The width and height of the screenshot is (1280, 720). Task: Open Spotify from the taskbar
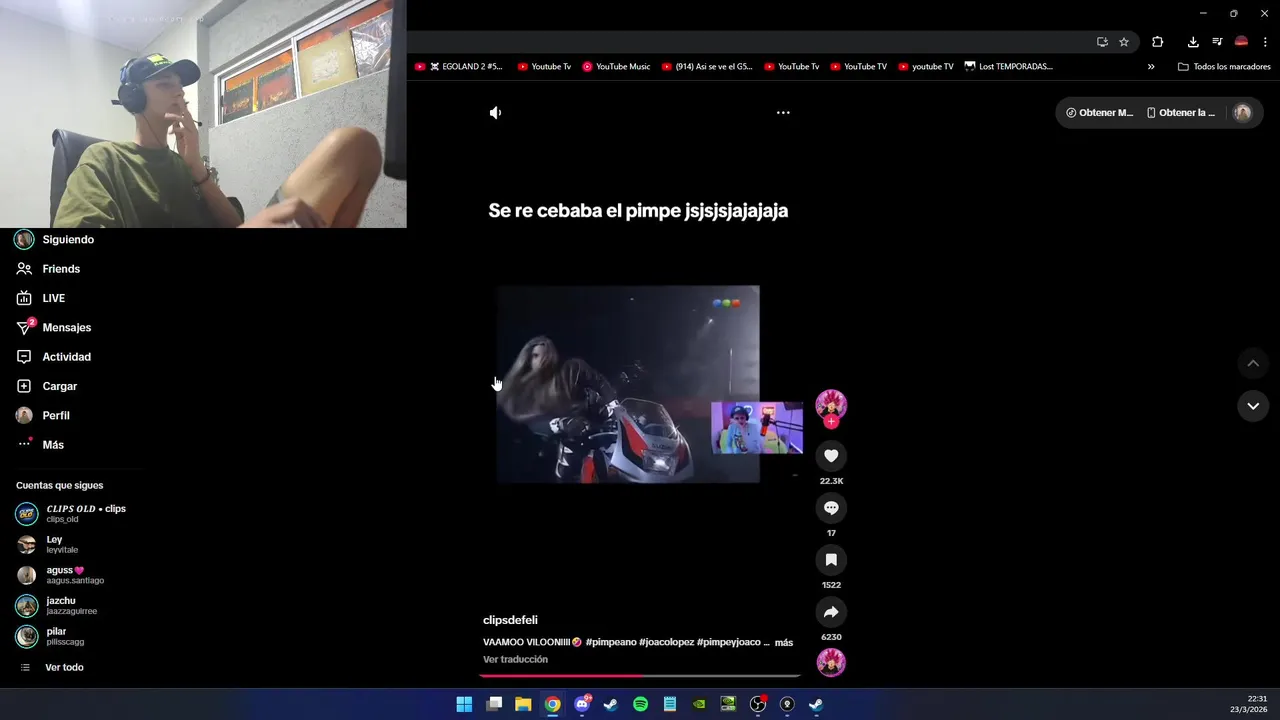pos(641,704)
